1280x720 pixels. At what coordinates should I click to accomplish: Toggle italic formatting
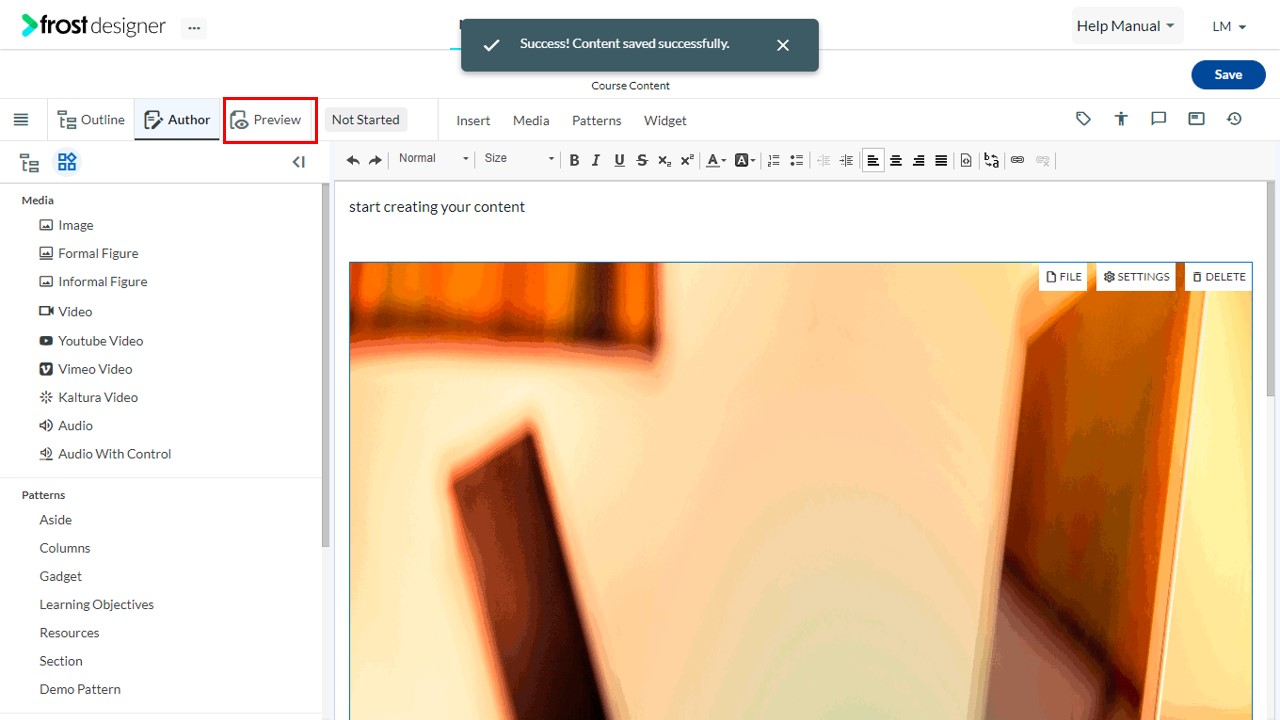[x=596, y=160]
